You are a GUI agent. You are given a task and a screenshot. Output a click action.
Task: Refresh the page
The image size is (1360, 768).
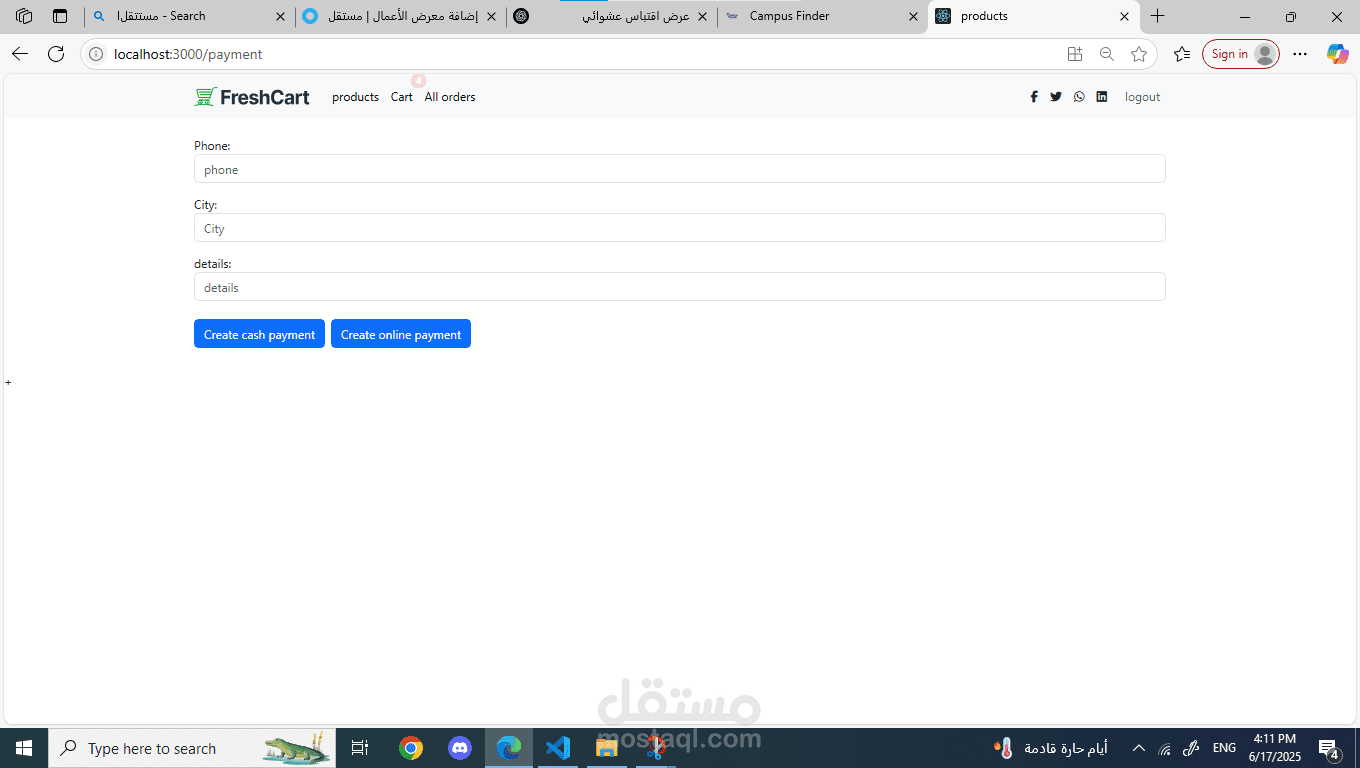click(56, 54)
